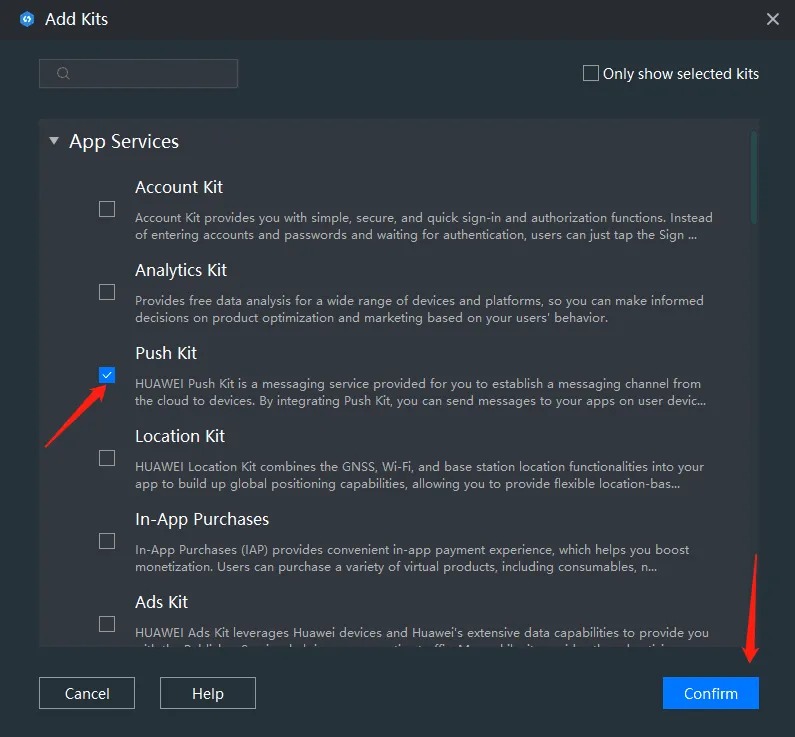The image size is (795, 737).
Task: Click the Analytics Kit description text
Action: (x=419, y=309)
